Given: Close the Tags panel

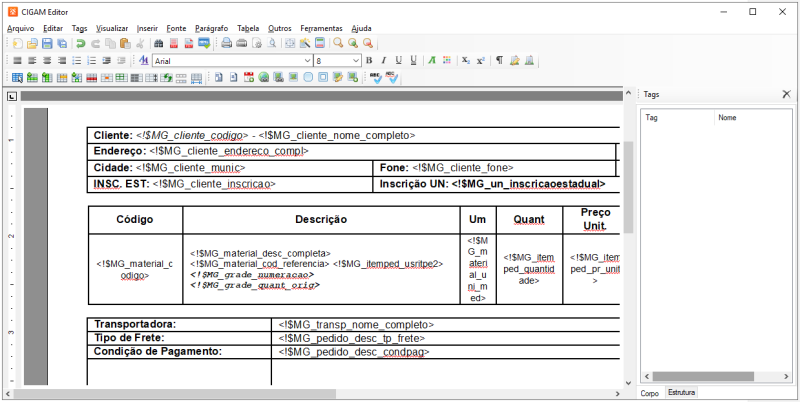Looking at the screenshot, I should point(785,94).
